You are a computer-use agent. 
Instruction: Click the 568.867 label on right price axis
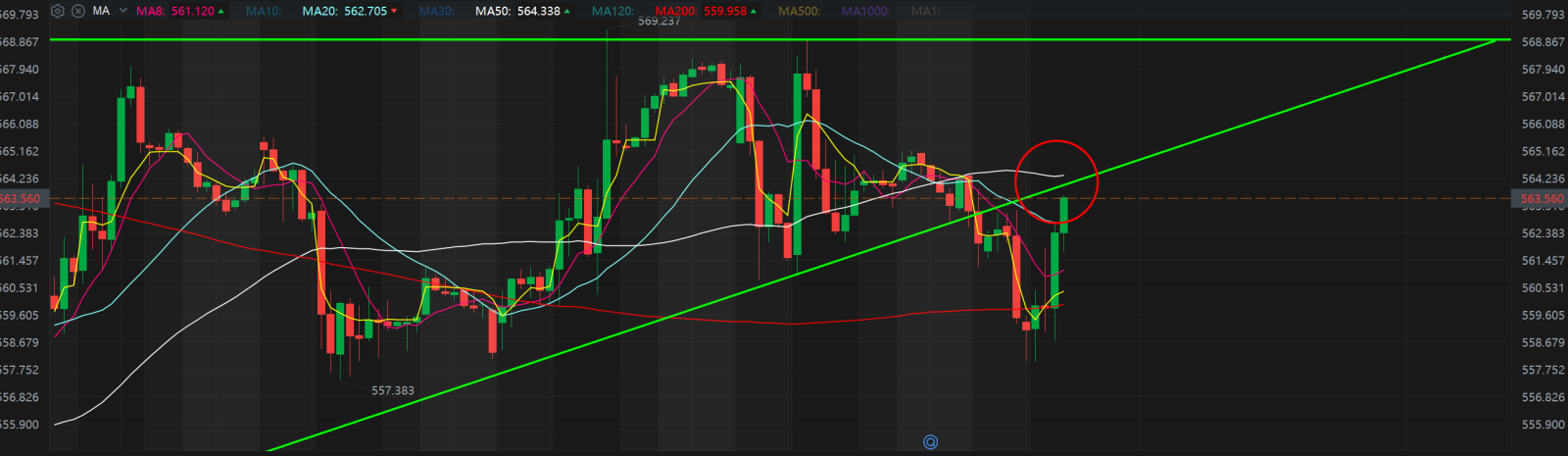pyautogui.click(x=1543, y=42)
